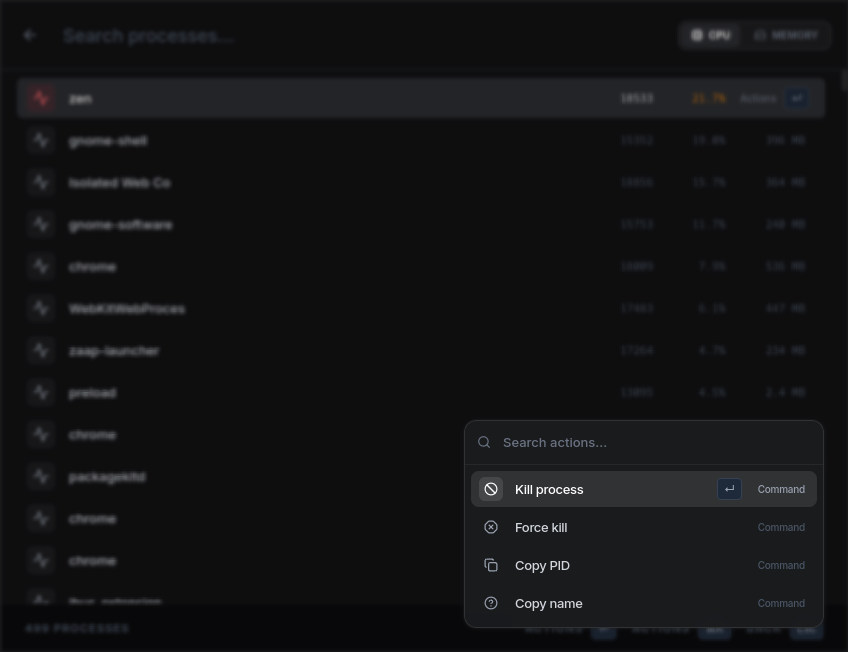This screenshot has width=848, height=652.
Task: Choose the Force kill action
Action: pos(644,527)
